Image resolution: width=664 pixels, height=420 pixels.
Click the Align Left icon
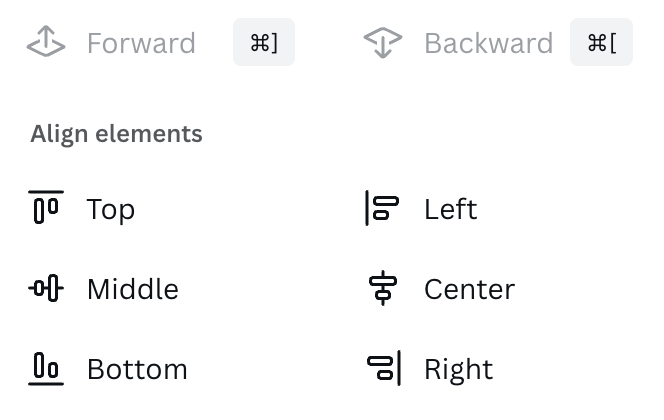[x=382, y=208]
